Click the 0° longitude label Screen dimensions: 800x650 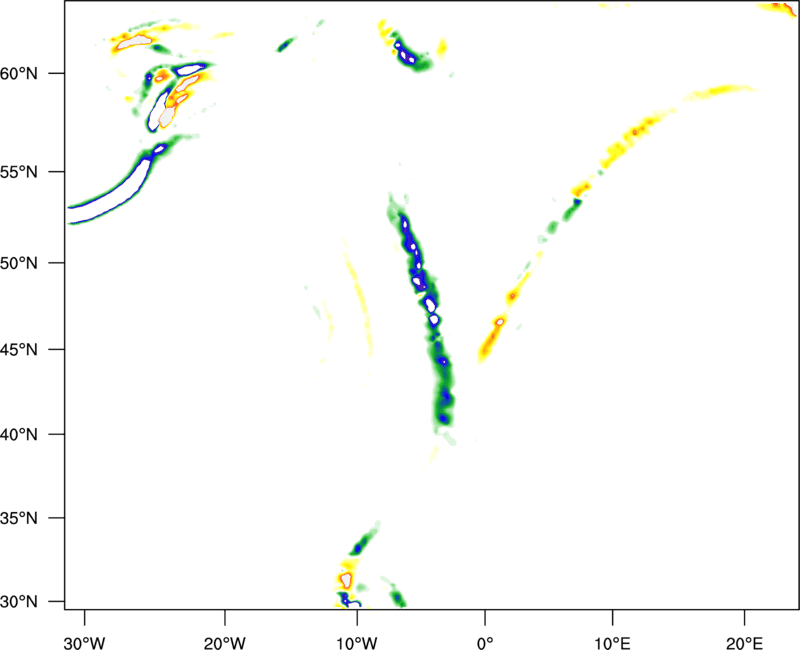(x=485, y=643)
